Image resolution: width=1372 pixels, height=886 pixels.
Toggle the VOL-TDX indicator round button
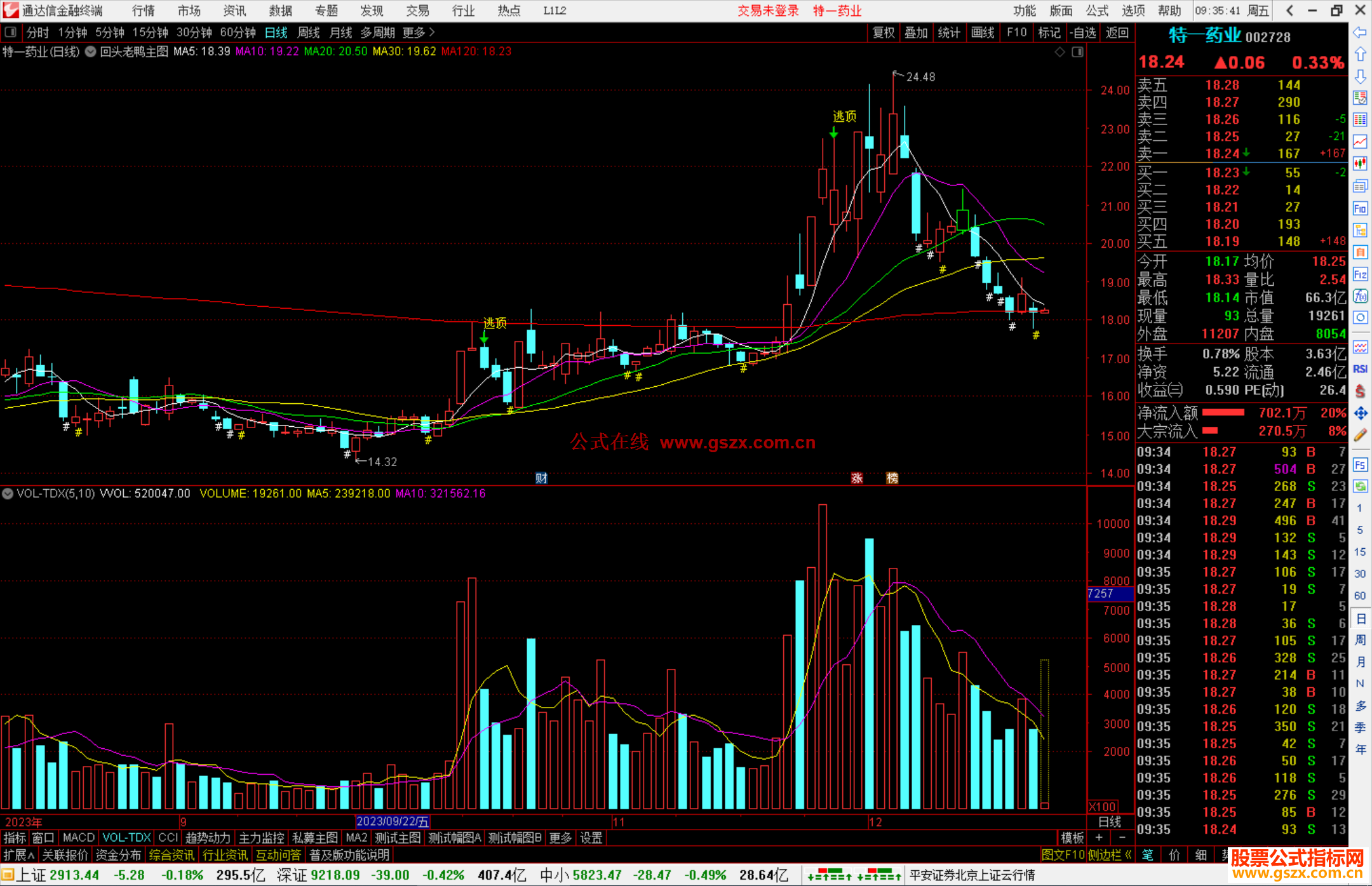click(x=8, y=493)
